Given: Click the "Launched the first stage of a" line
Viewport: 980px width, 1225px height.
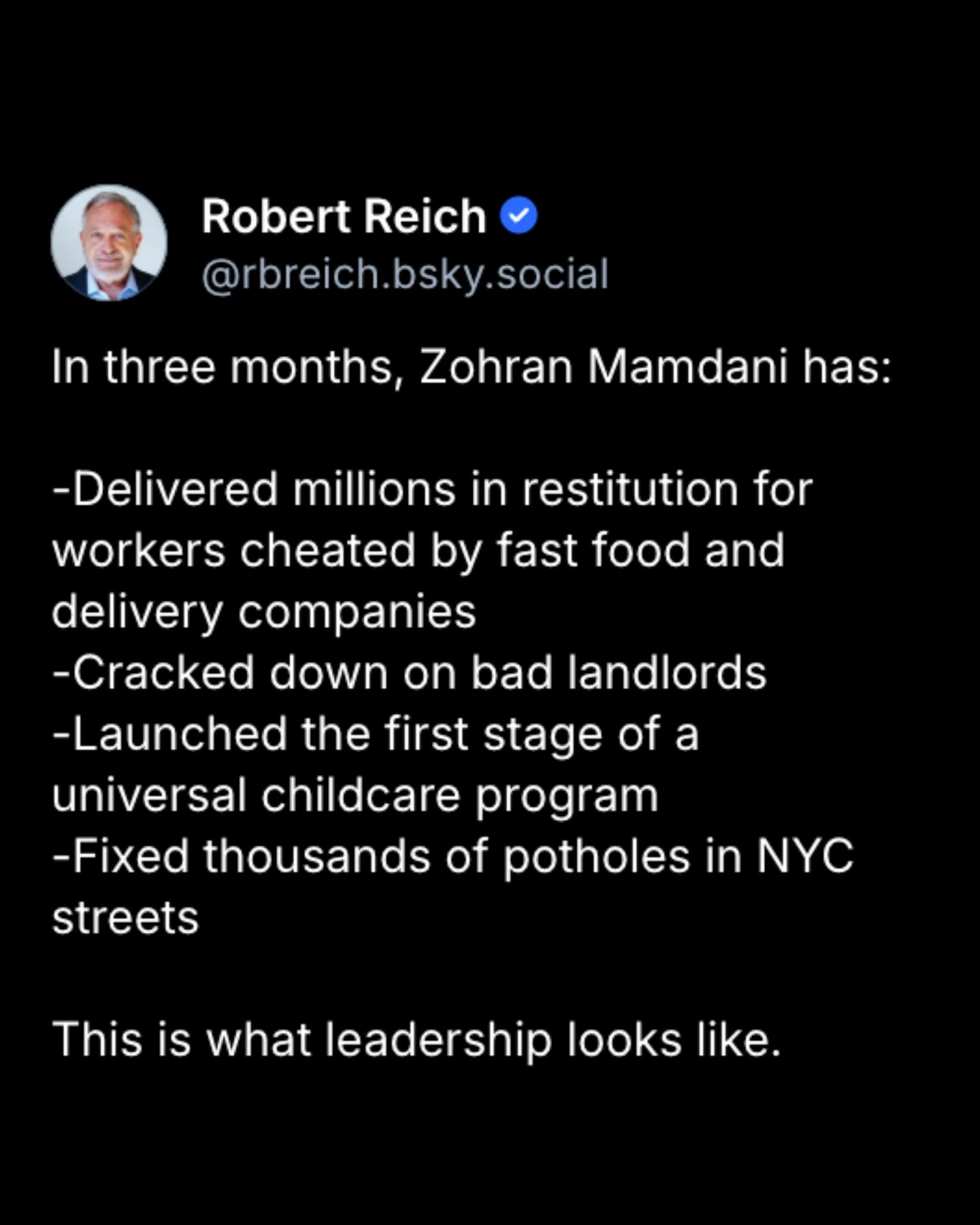Looking at the screenshot, I should (x=376, y=734).
